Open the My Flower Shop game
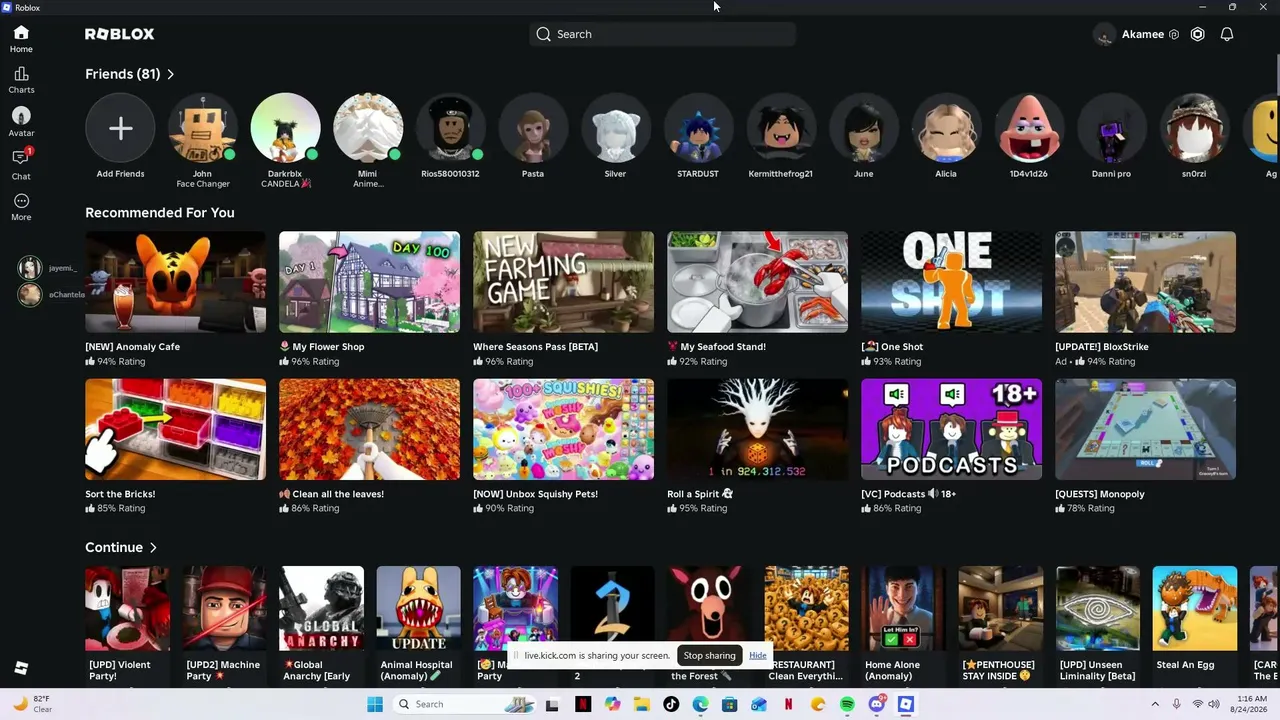The width and height of the screenshot is (1280, 720). 370,282
